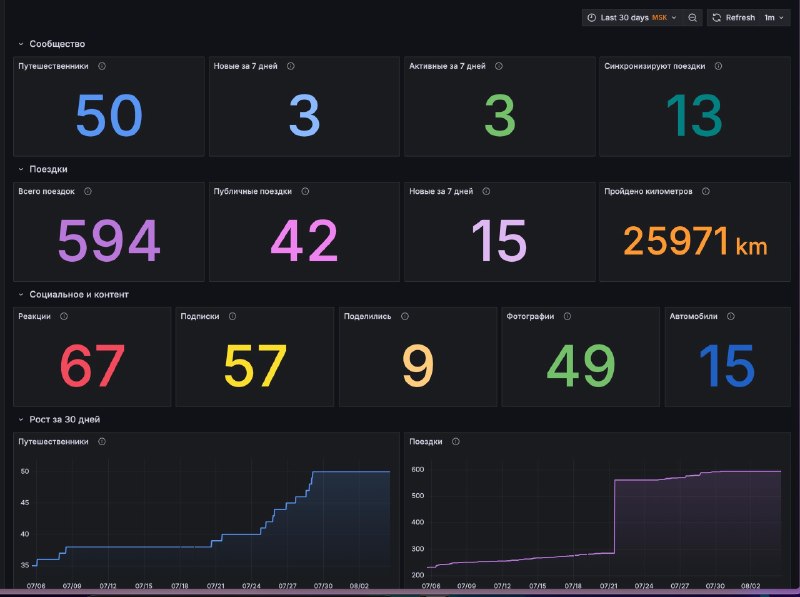Click info icon next to Путешественники stat panel
Image resolution: width=800 pixels, height=597 pixels.
(x=102, y=66)
